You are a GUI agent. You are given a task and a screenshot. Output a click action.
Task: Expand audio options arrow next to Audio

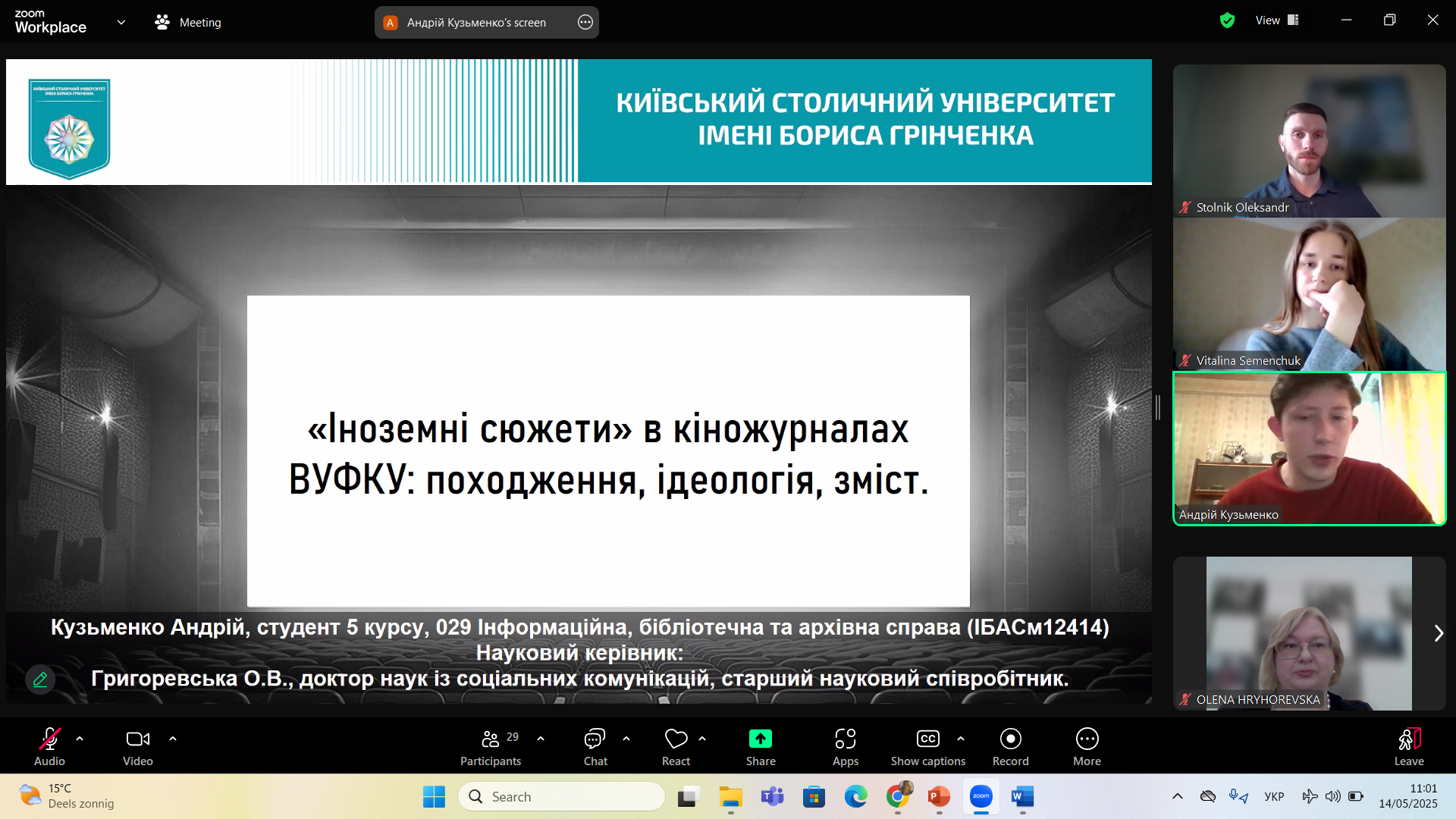click(x=80, y=738)
